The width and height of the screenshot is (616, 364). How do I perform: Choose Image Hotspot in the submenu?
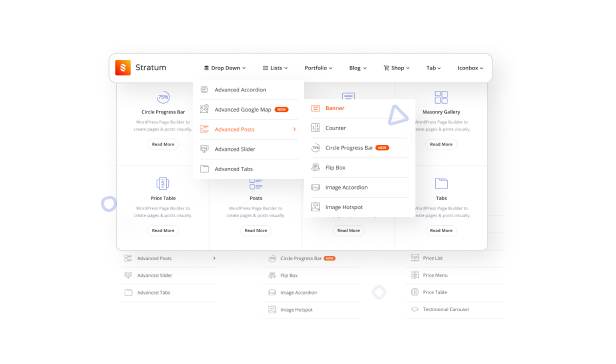[x=359, y=207]
